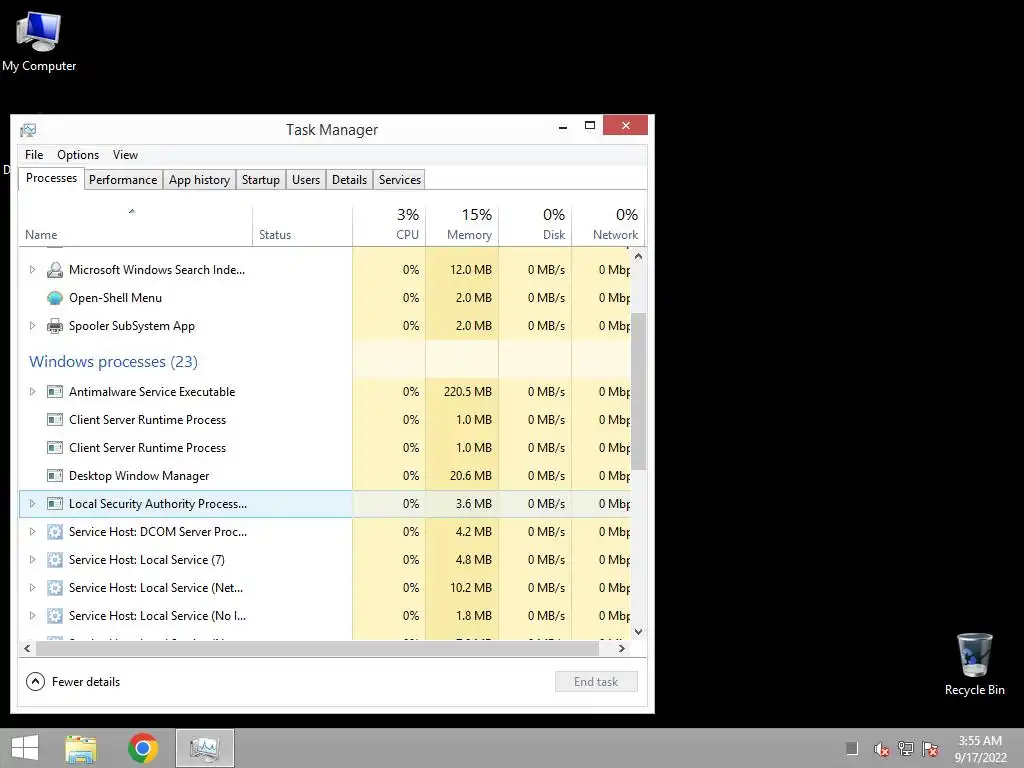Click the End task button

(x=596, y=682)
